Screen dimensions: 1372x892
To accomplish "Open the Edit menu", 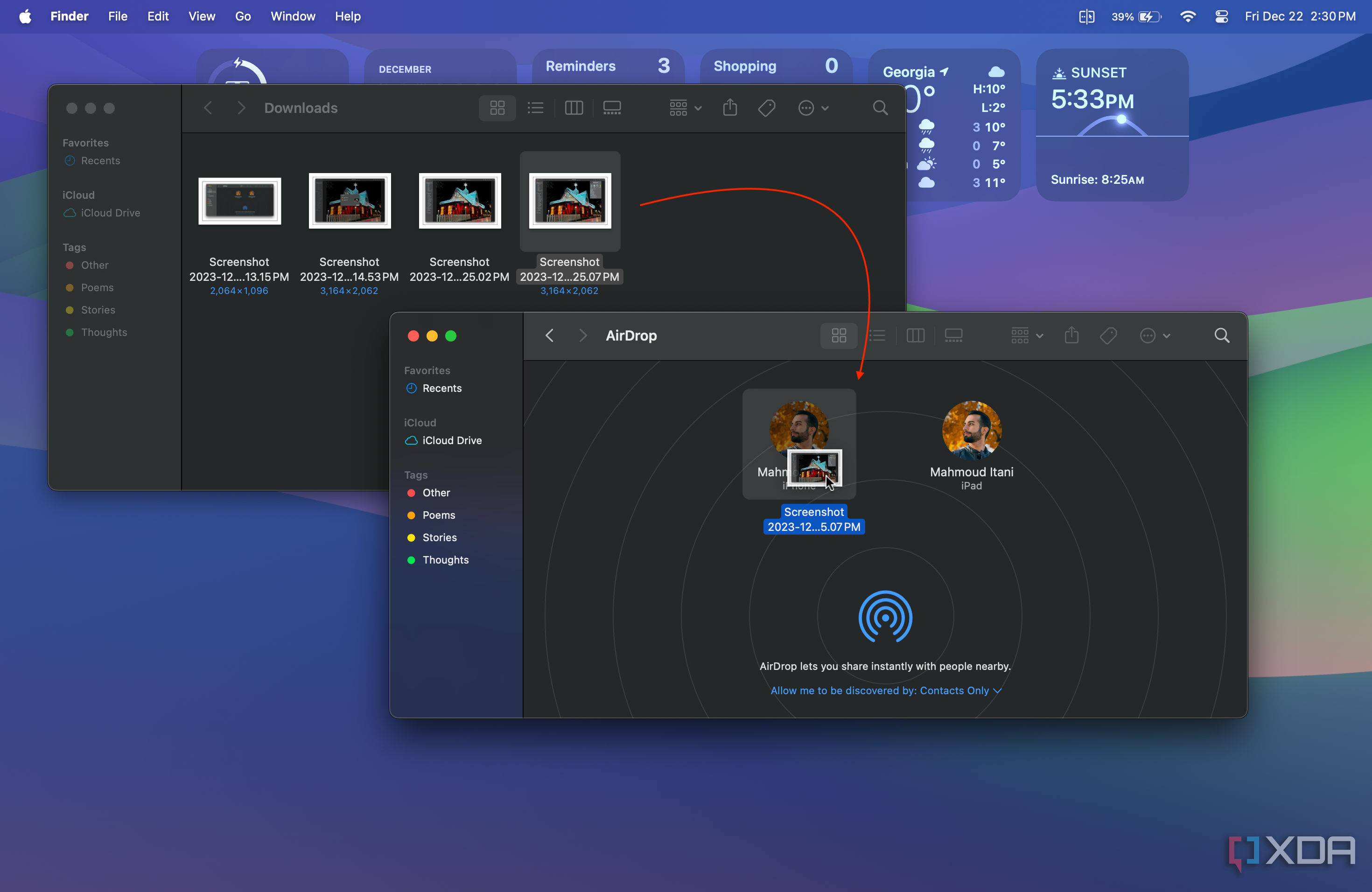I will coord(157,16).
